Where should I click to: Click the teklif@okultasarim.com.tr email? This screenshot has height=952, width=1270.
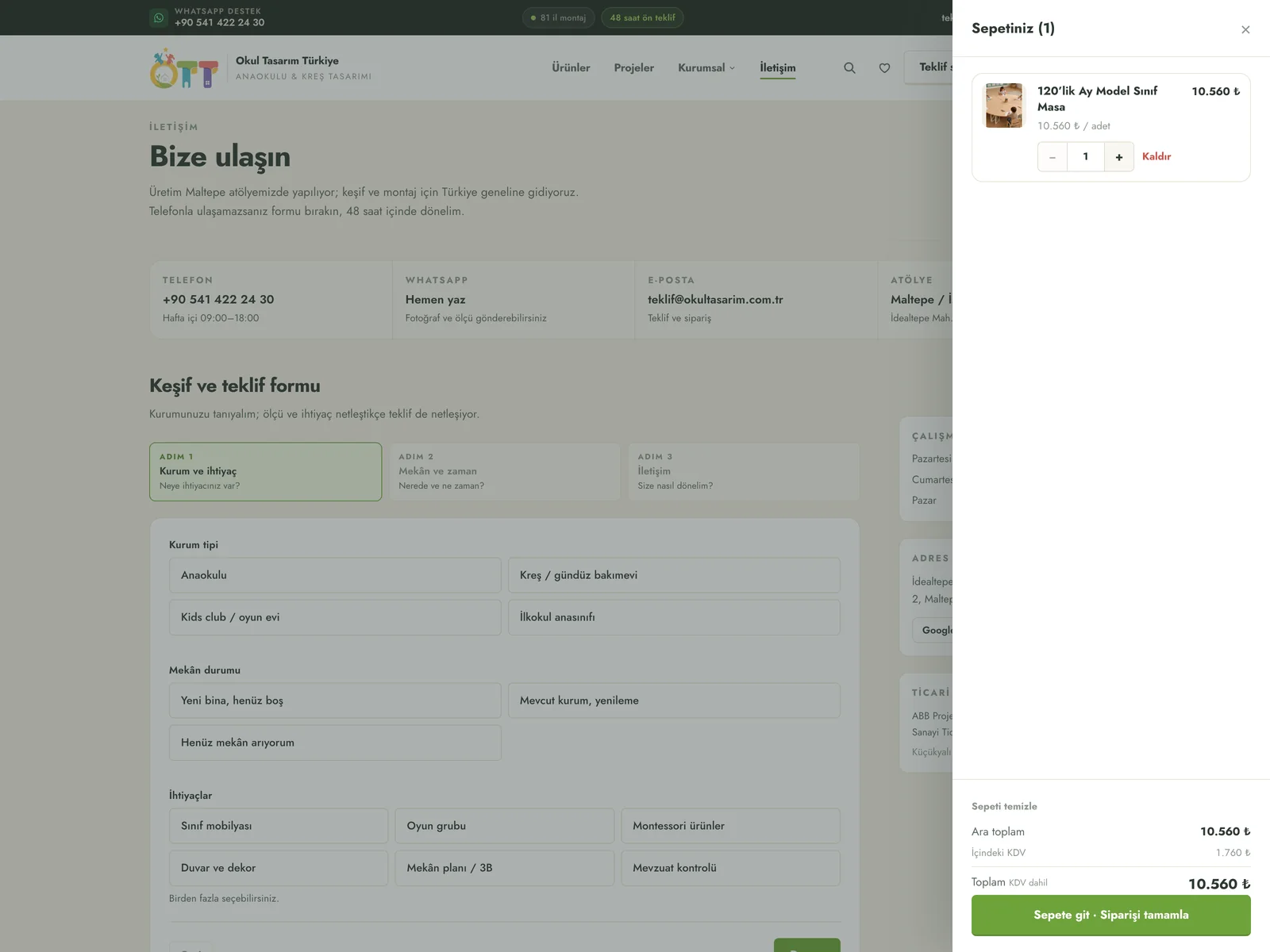click(x=715, y=299)
